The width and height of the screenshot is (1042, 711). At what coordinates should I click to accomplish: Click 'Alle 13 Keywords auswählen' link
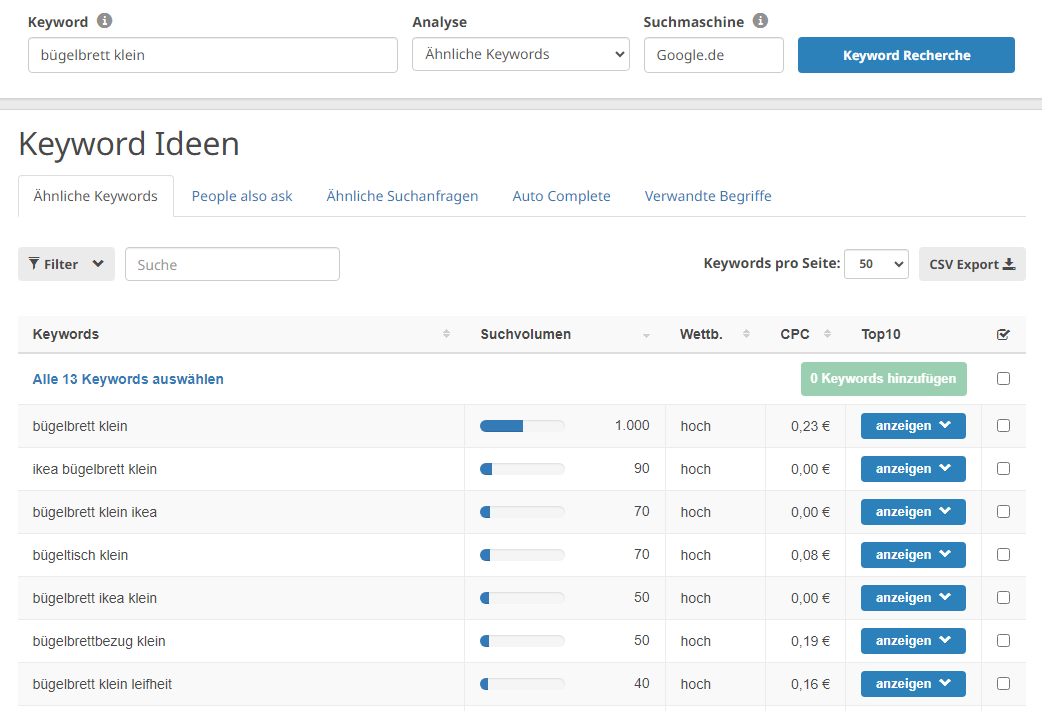128,379
